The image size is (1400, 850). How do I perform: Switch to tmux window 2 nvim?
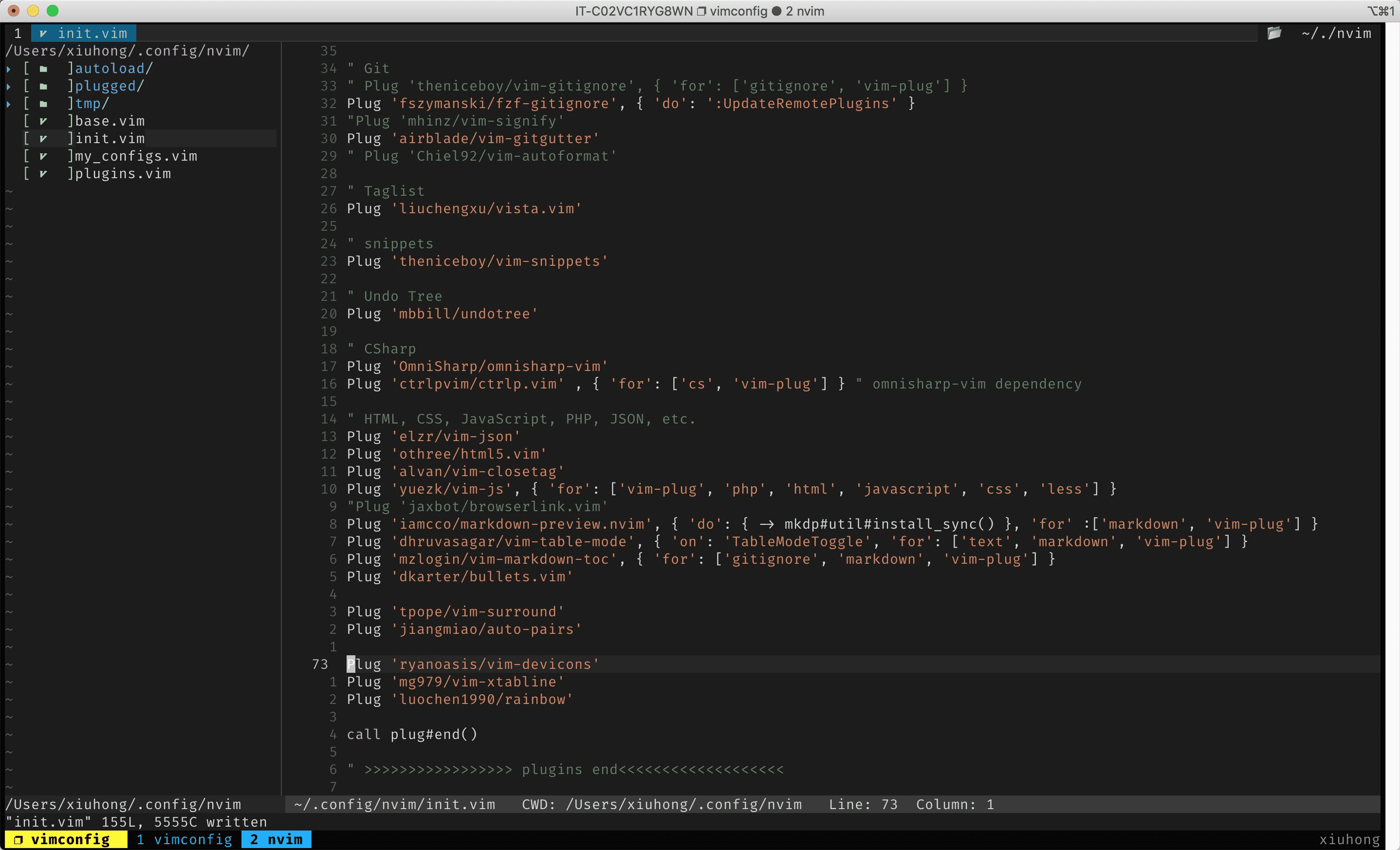tap(276, 840)
